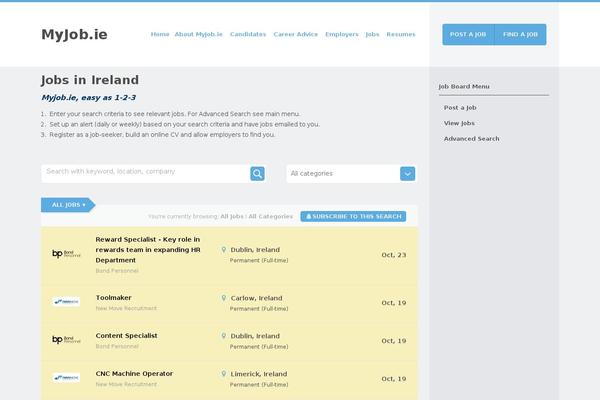
Task: Go to Home in the top navigation
Action: tap(160, 34)
